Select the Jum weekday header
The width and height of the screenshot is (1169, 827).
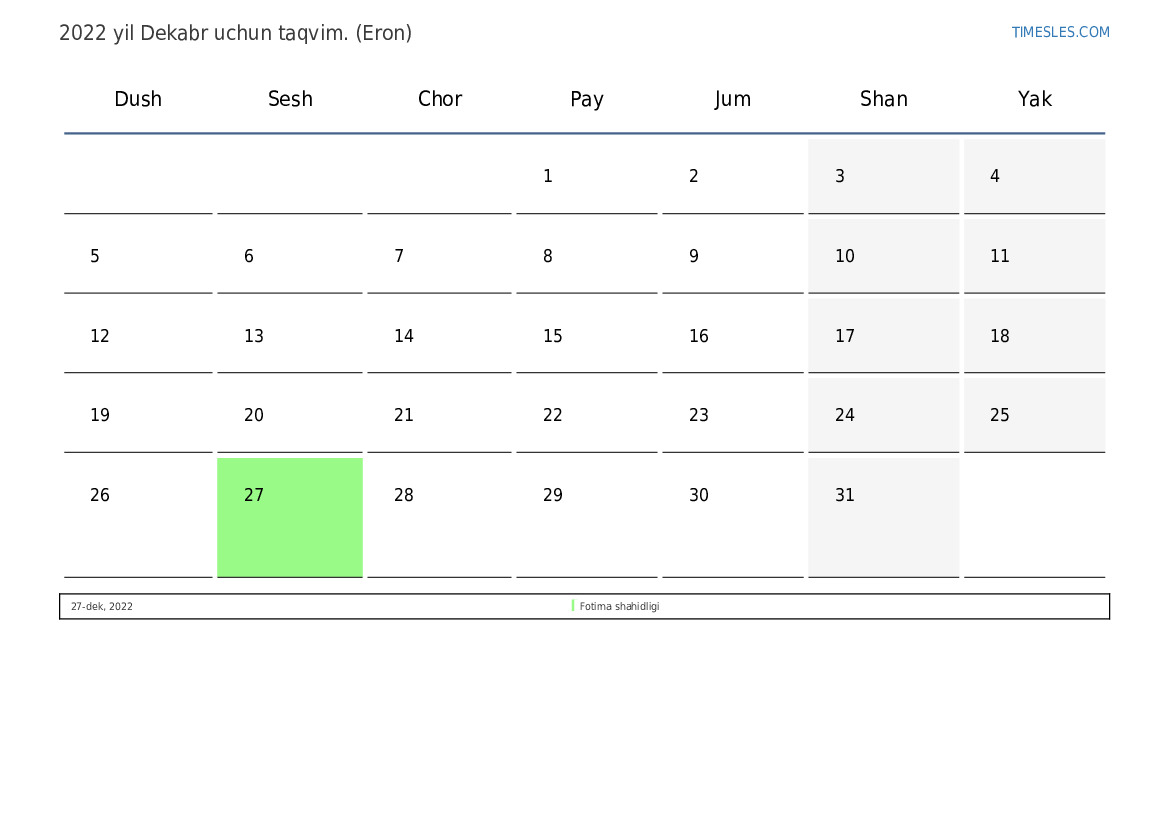(733, 99)
